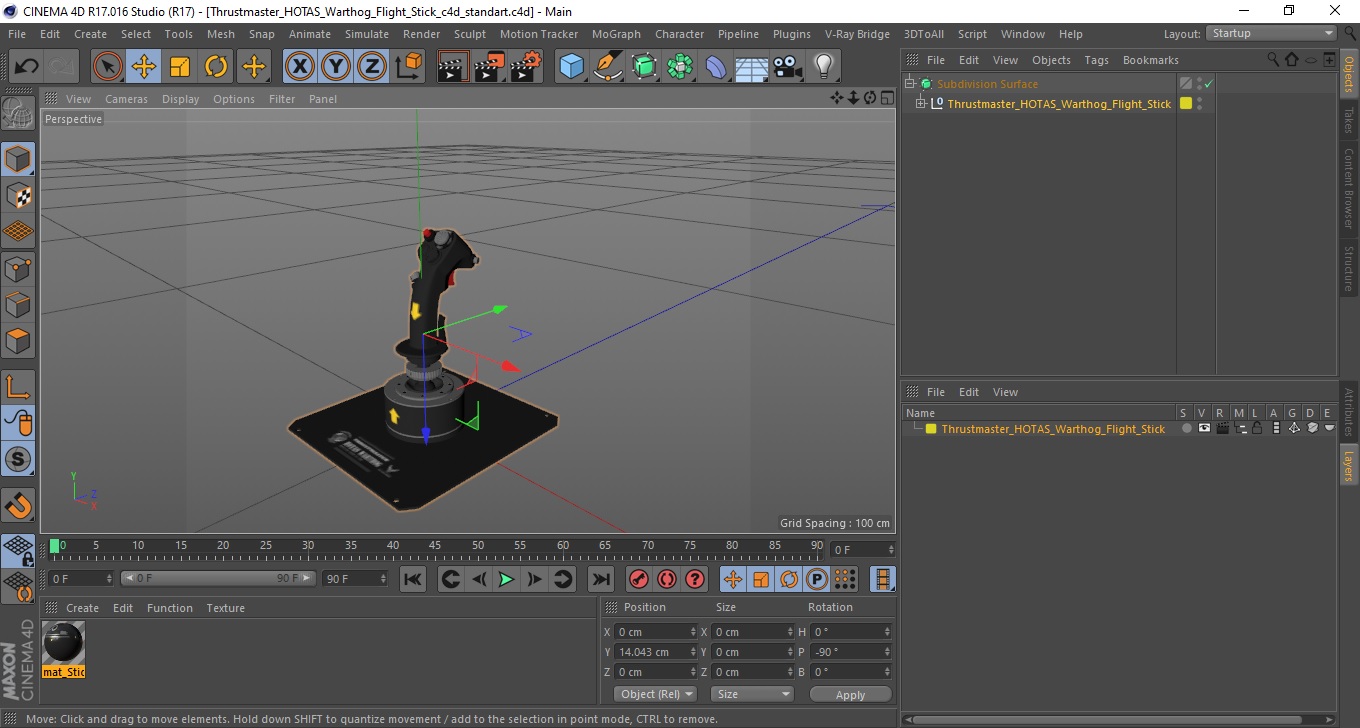1360x728 pixels.
Task: Enable Points mode
Action: [19, 268]
